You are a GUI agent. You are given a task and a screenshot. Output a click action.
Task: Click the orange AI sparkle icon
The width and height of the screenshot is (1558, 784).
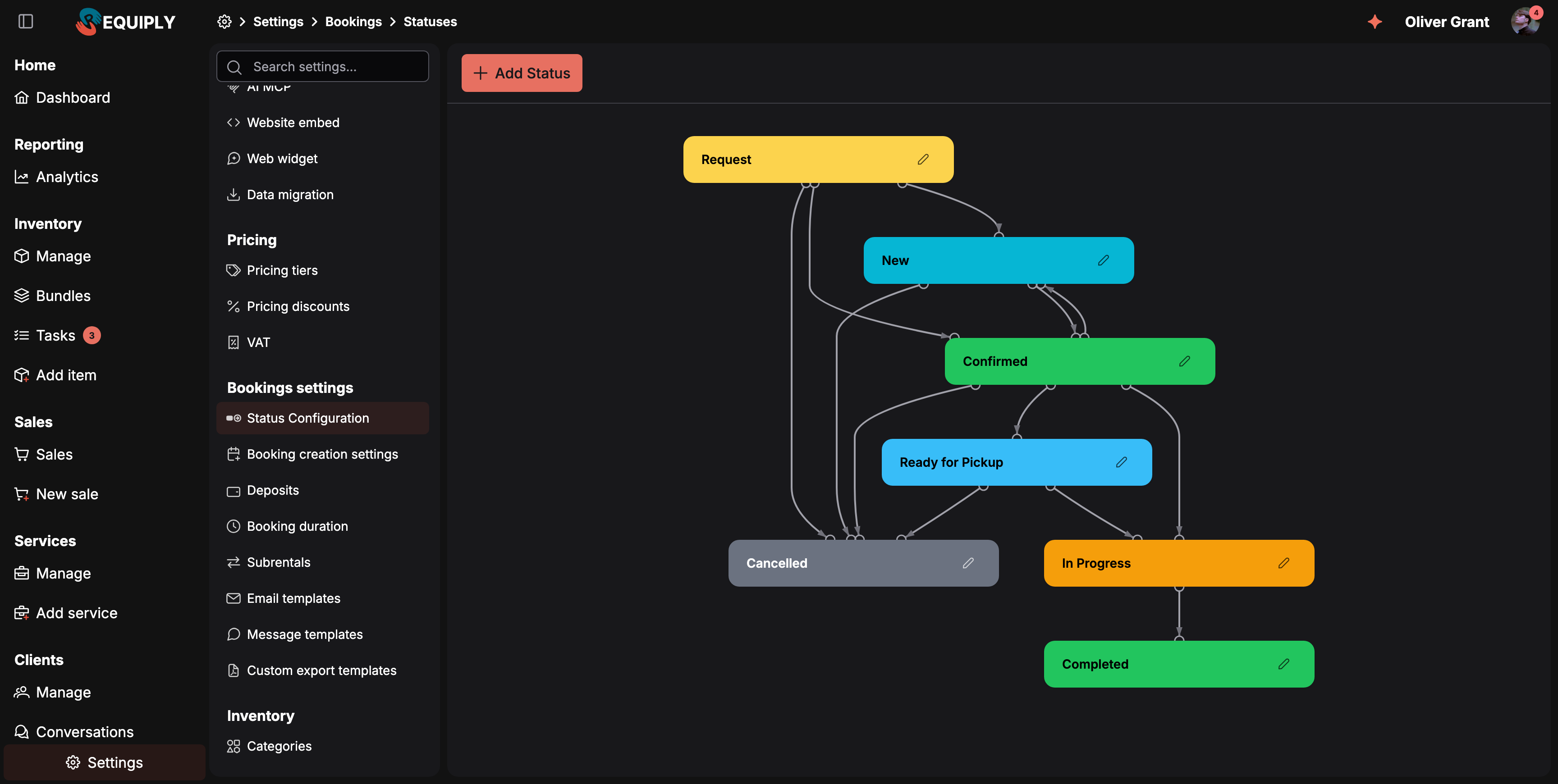(1374, 22)
